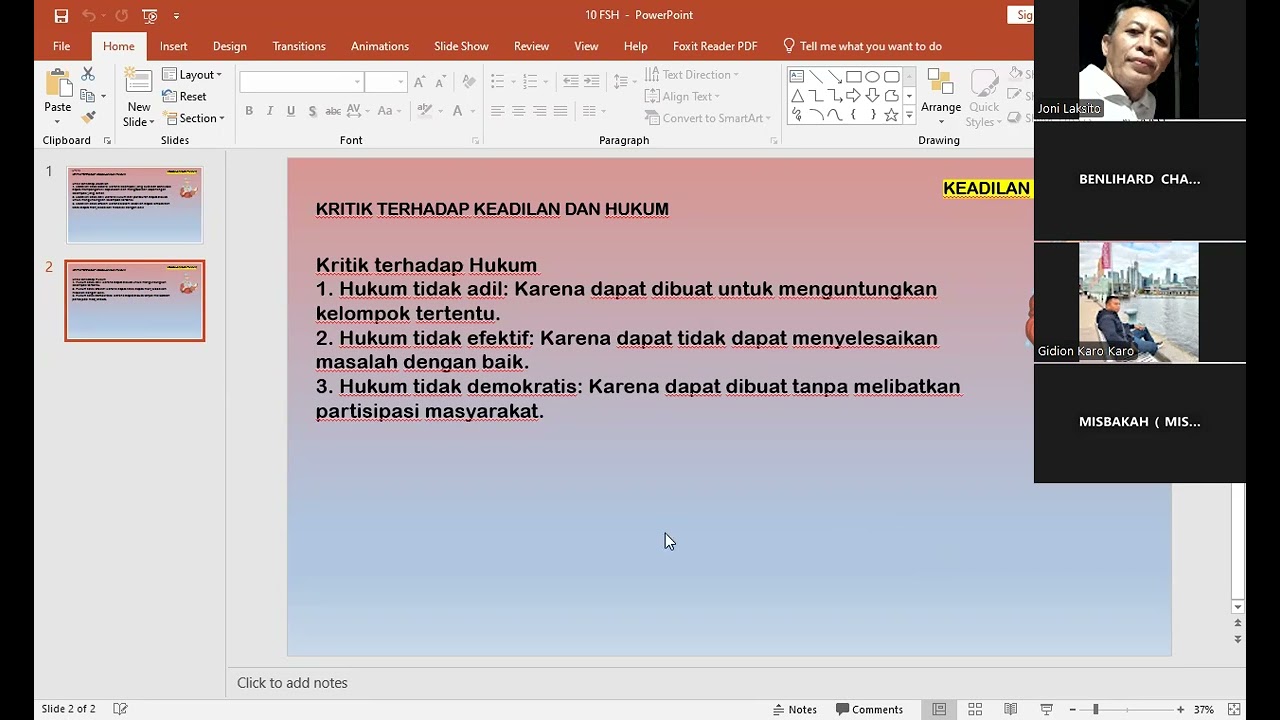Open the File menu
The image size is (1280, 720).
pos(61,46)
